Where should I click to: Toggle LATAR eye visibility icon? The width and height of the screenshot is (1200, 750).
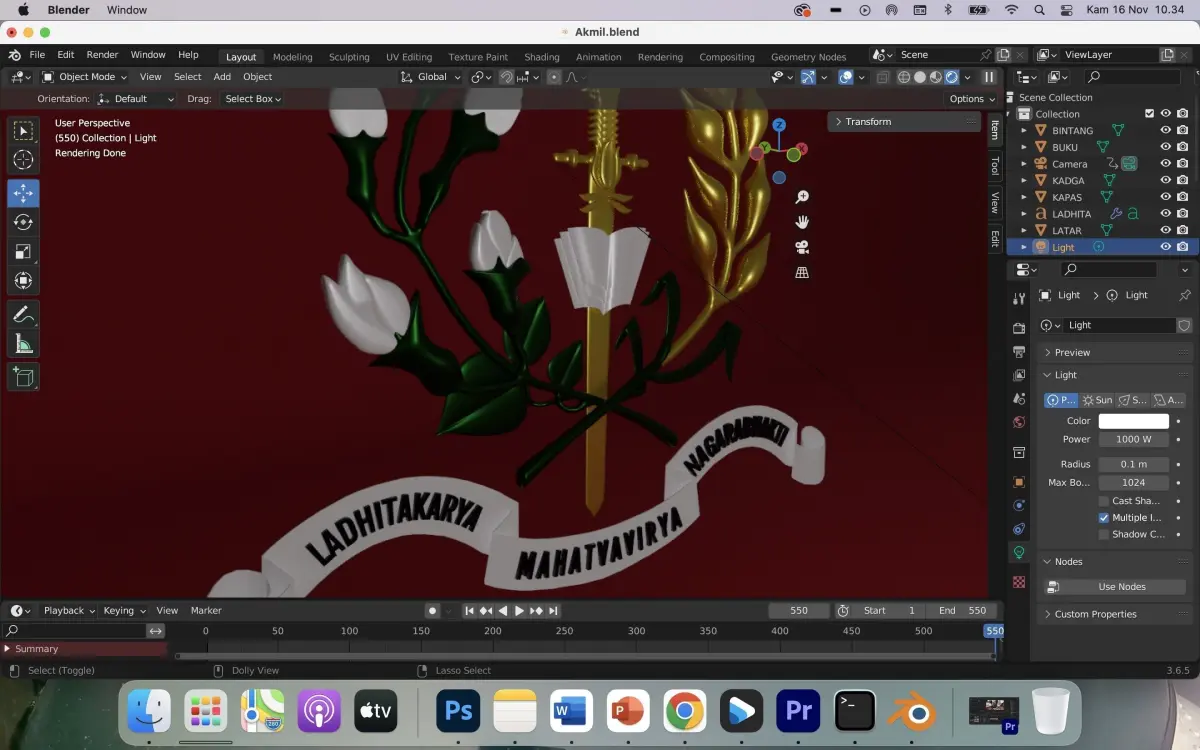pos(1165,230)
